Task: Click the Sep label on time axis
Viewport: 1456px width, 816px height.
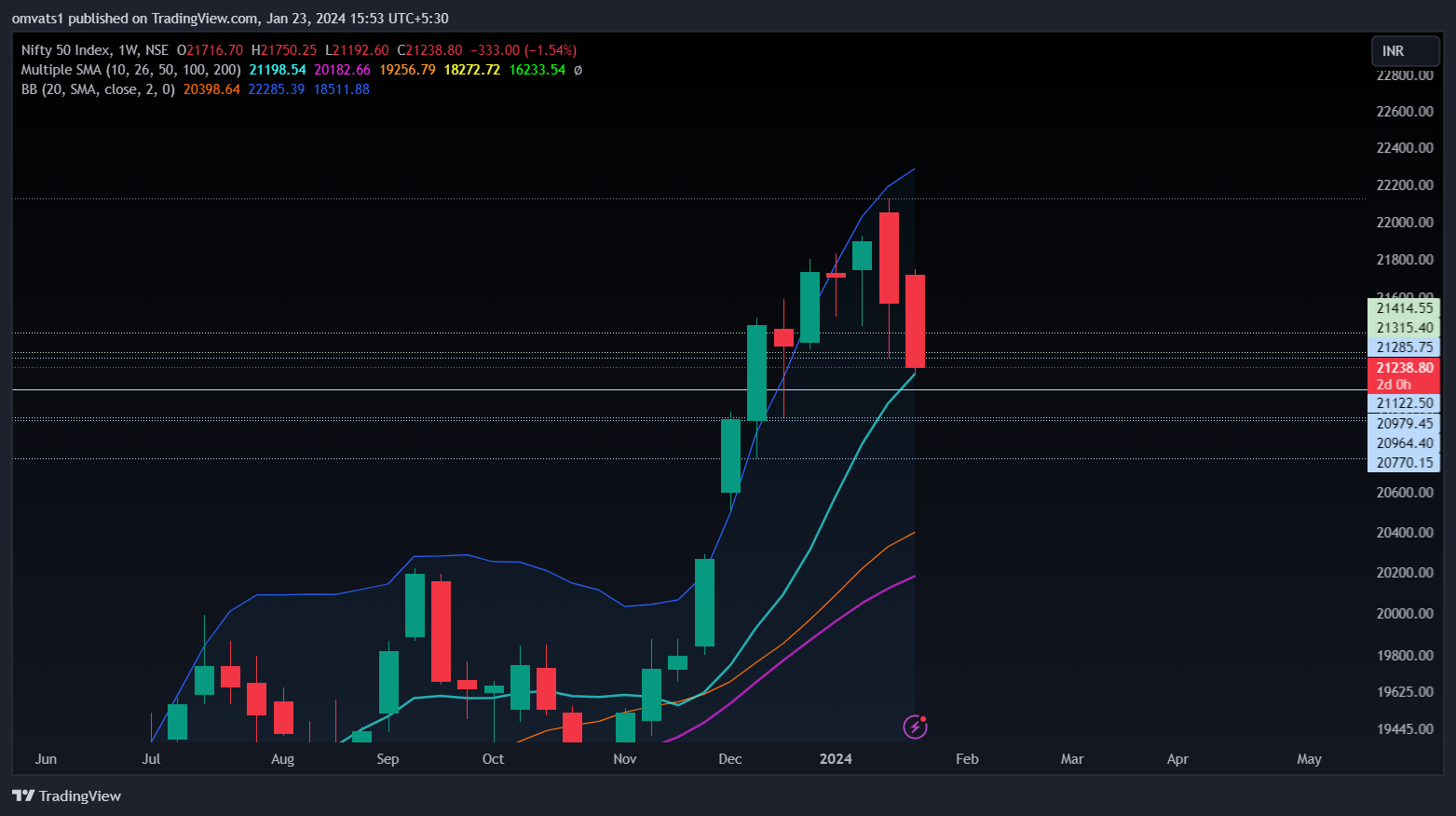Action: coord(388,759)
